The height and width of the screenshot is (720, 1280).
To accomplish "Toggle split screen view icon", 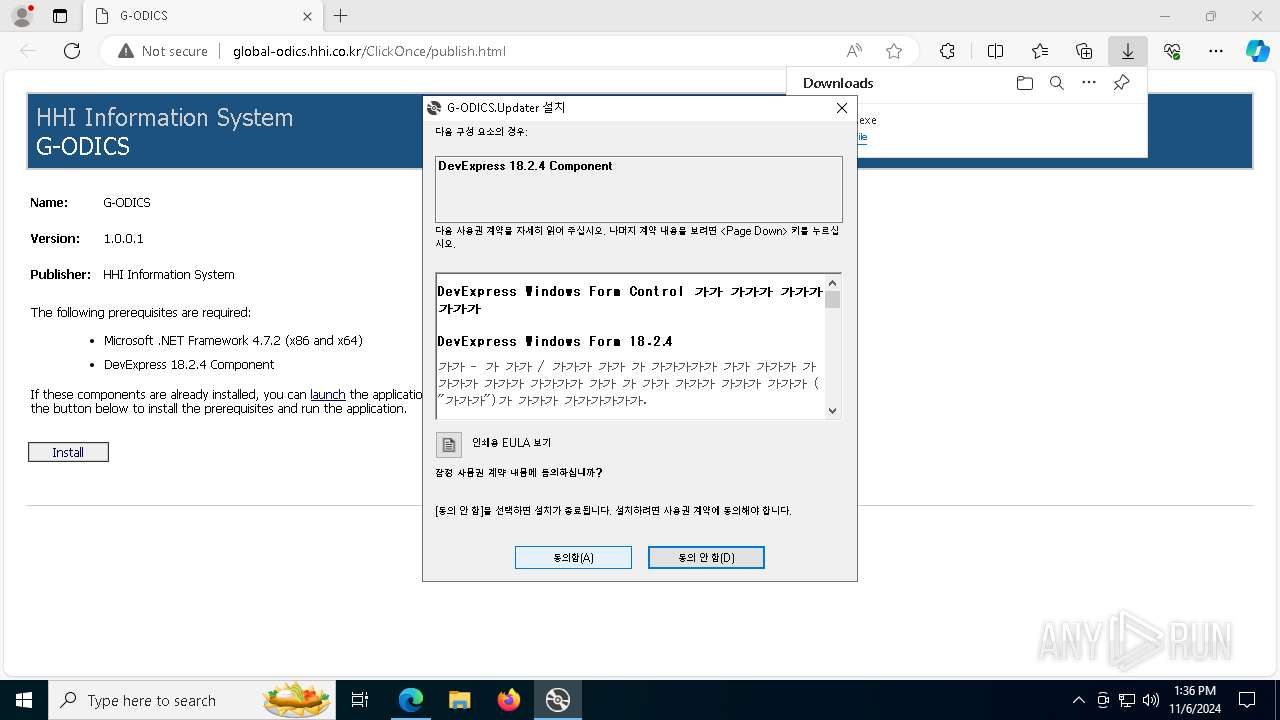I will pyautogui.click(x=995, y=51).
